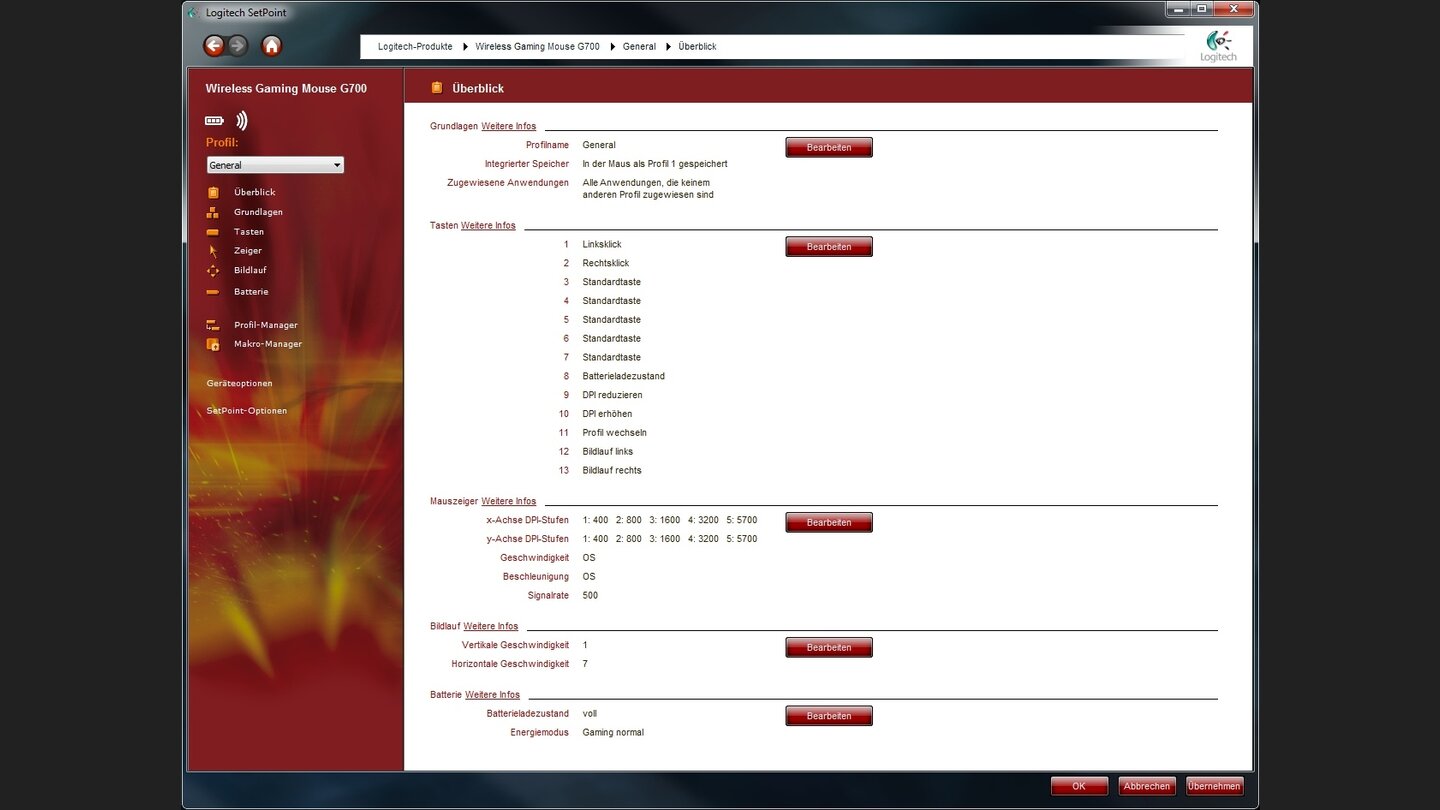Open the Überblick section from the sidebar icon

(x=213, y=192)
